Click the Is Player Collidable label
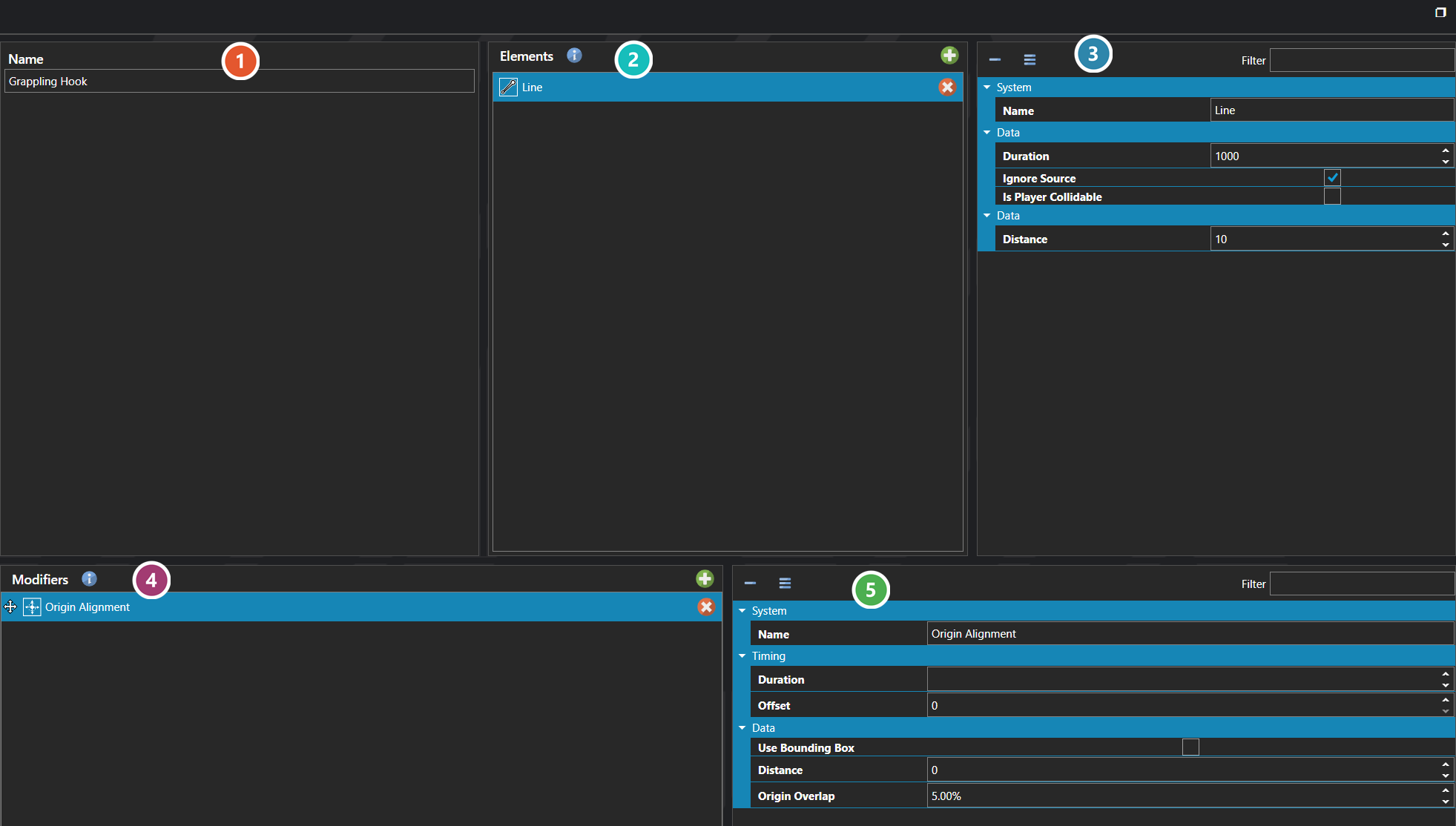Viewport: 1456px width, 826px height. click(1052, 197)
